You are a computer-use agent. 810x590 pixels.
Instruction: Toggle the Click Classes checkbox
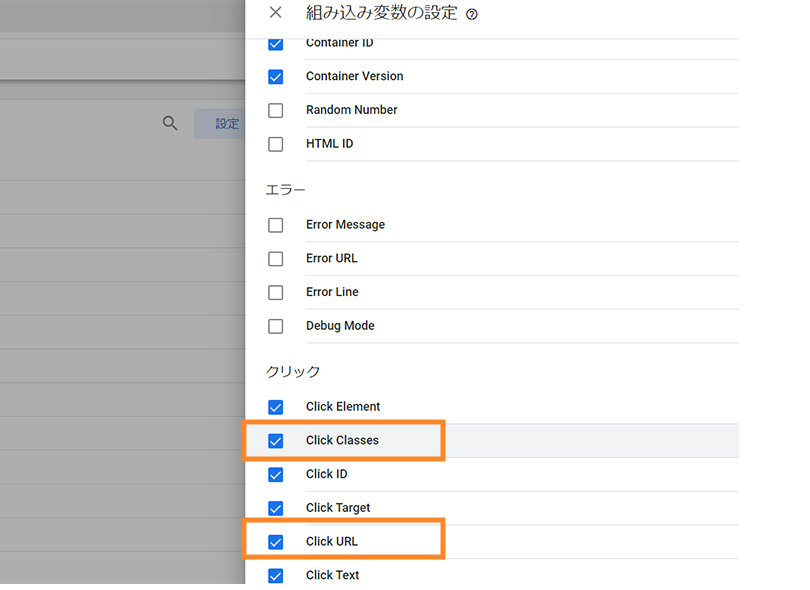tap(276, 441)
